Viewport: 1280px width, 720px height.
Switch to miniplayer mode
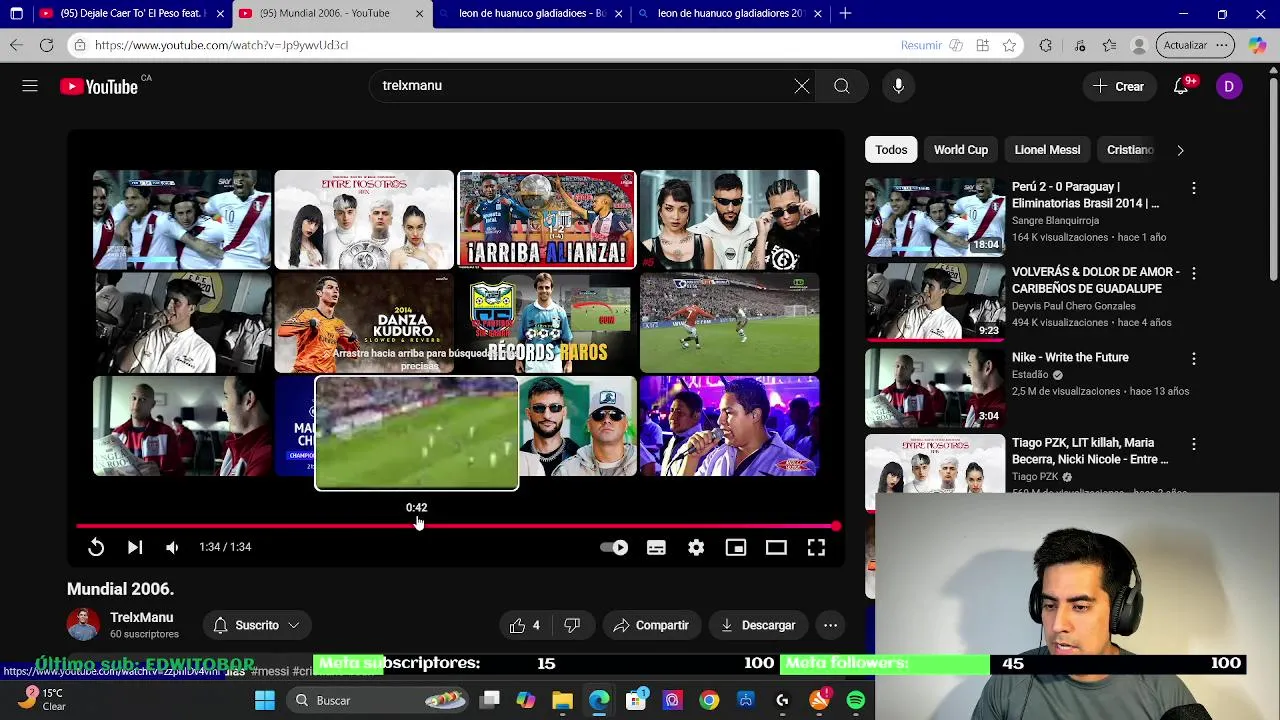(x=736, y=547)
